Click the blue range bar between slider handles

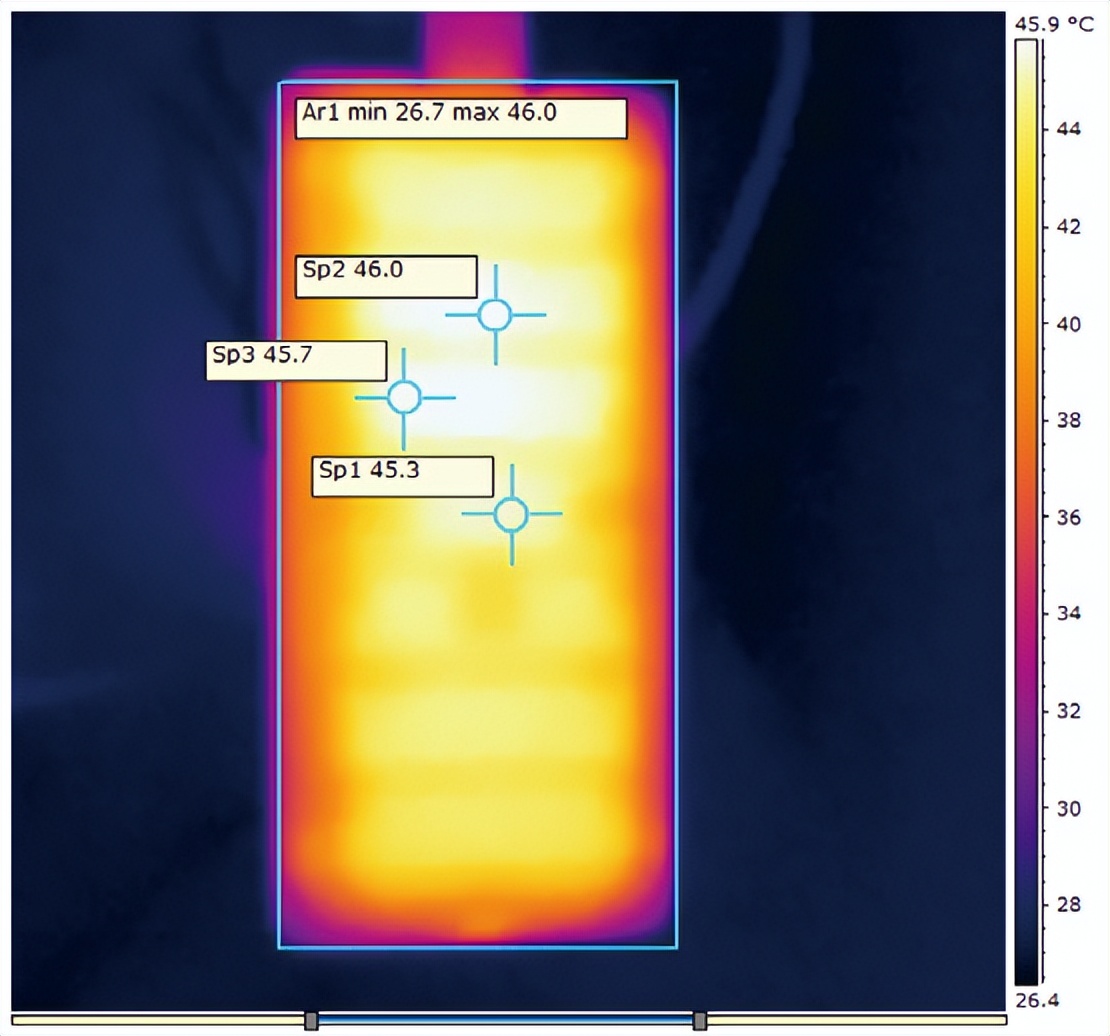point(505,1020)
